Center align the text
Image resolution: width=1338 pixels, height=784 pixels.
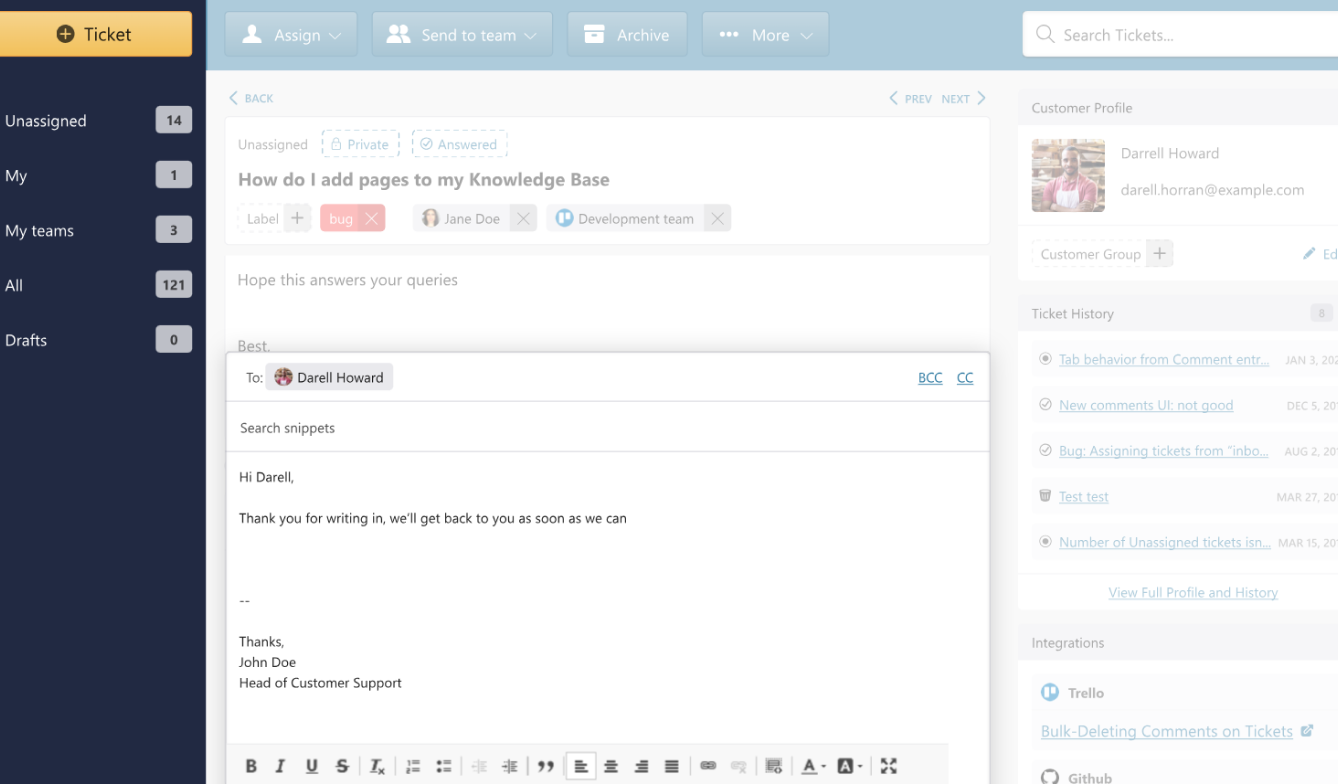tap(611, 766)
